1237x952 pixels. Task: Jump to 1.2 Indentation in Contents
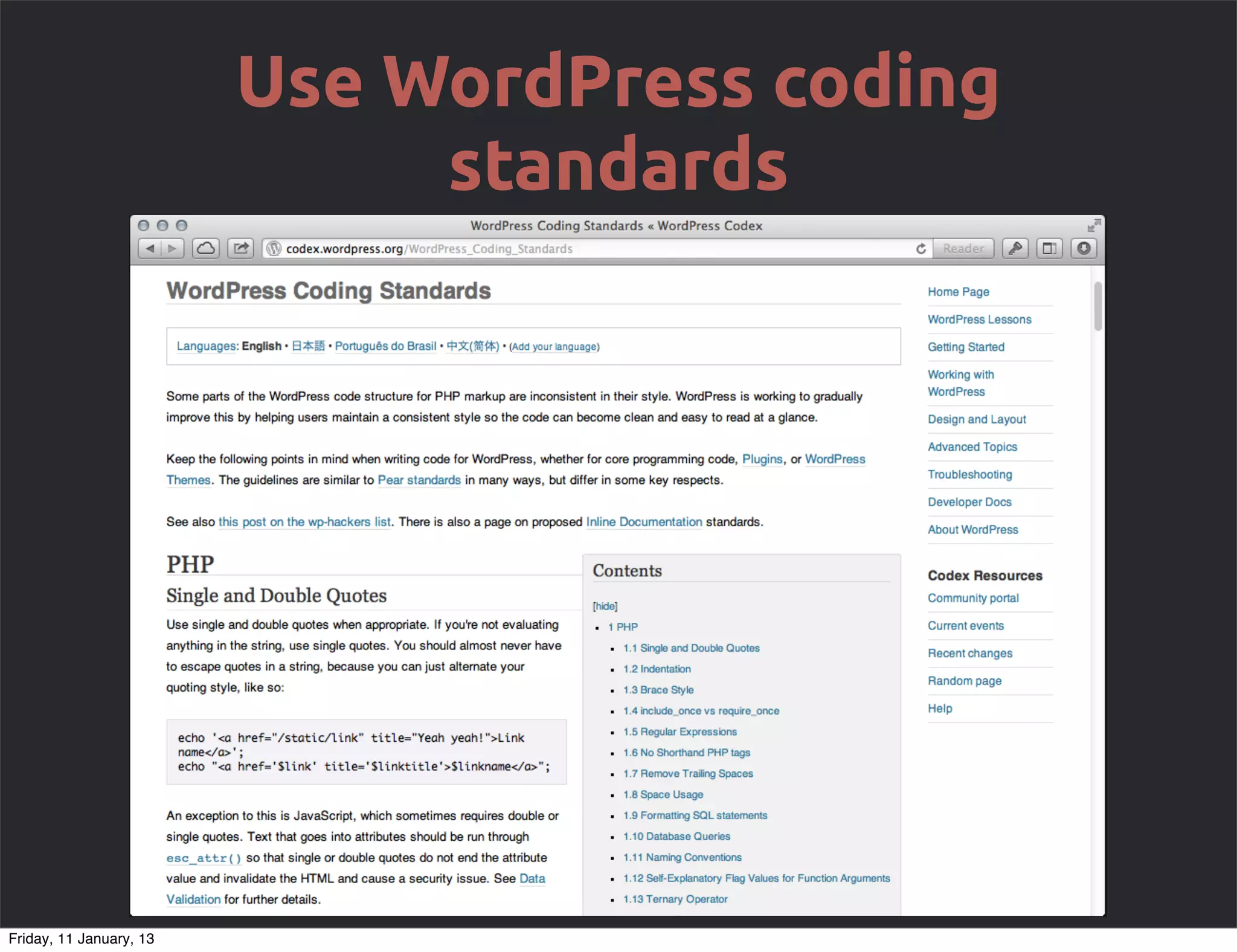pos(657,669)
